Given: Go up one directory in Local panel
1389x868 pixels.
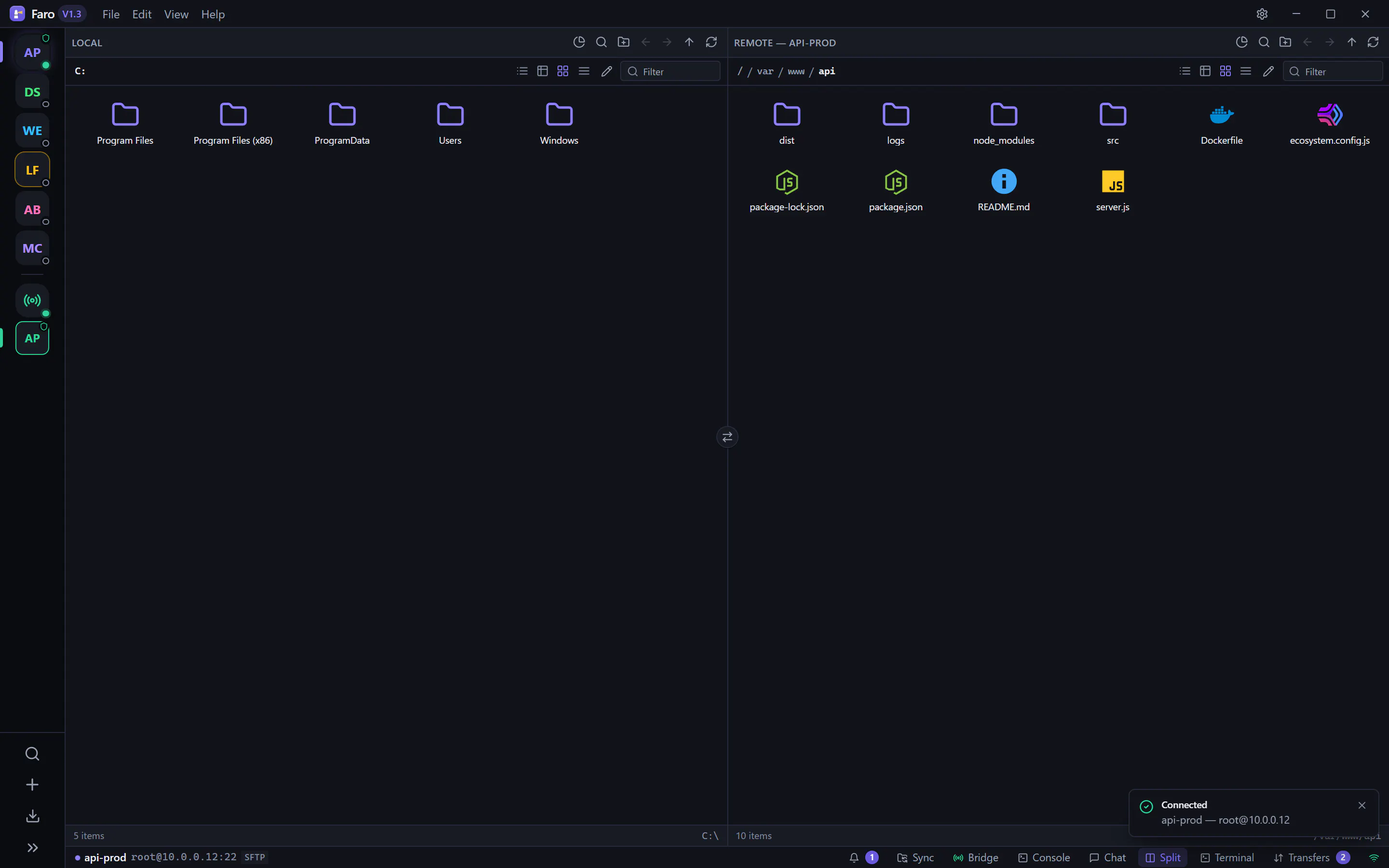Looking at the screenshot, I should pos(689,42).
